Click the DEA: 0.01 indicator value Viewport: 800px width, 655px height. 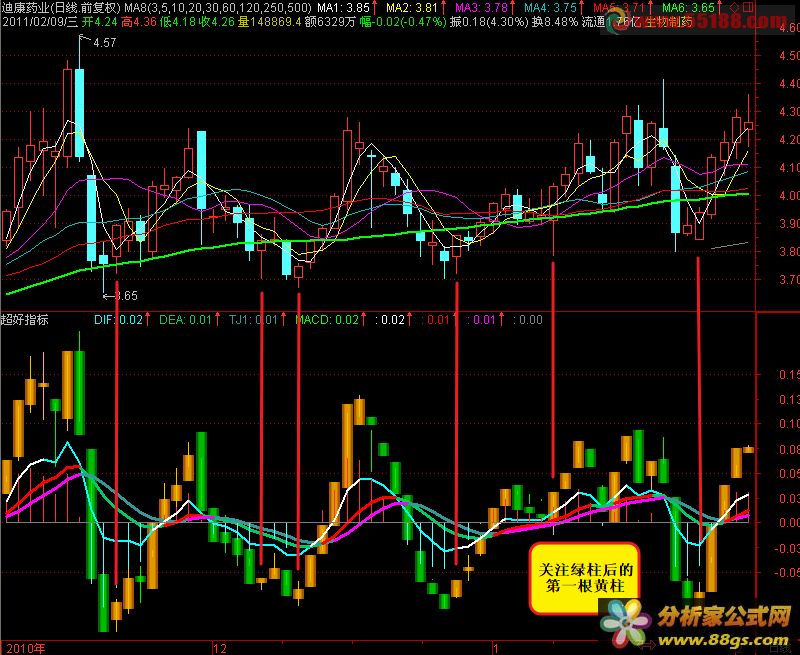point(185,320)
